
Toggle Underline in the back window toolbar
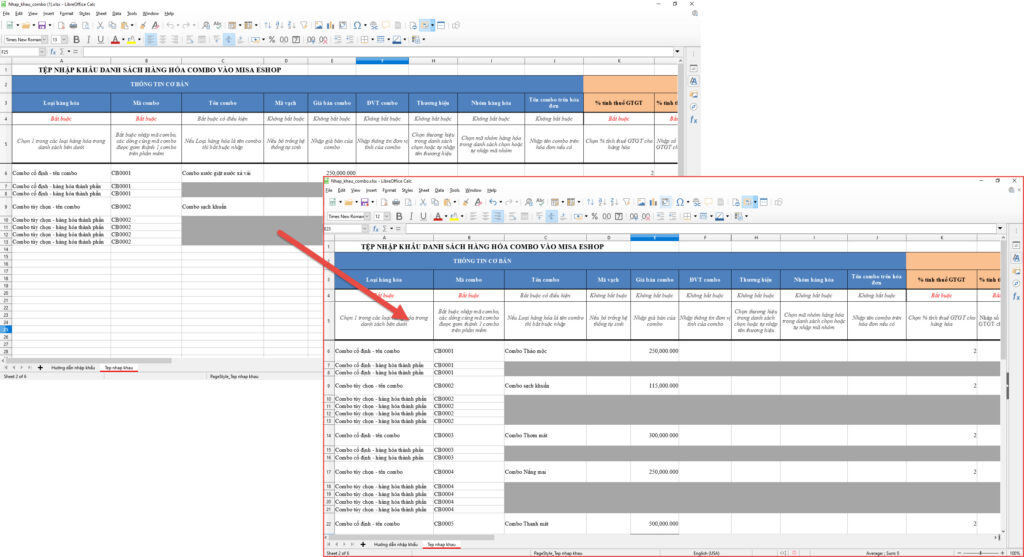102,40
